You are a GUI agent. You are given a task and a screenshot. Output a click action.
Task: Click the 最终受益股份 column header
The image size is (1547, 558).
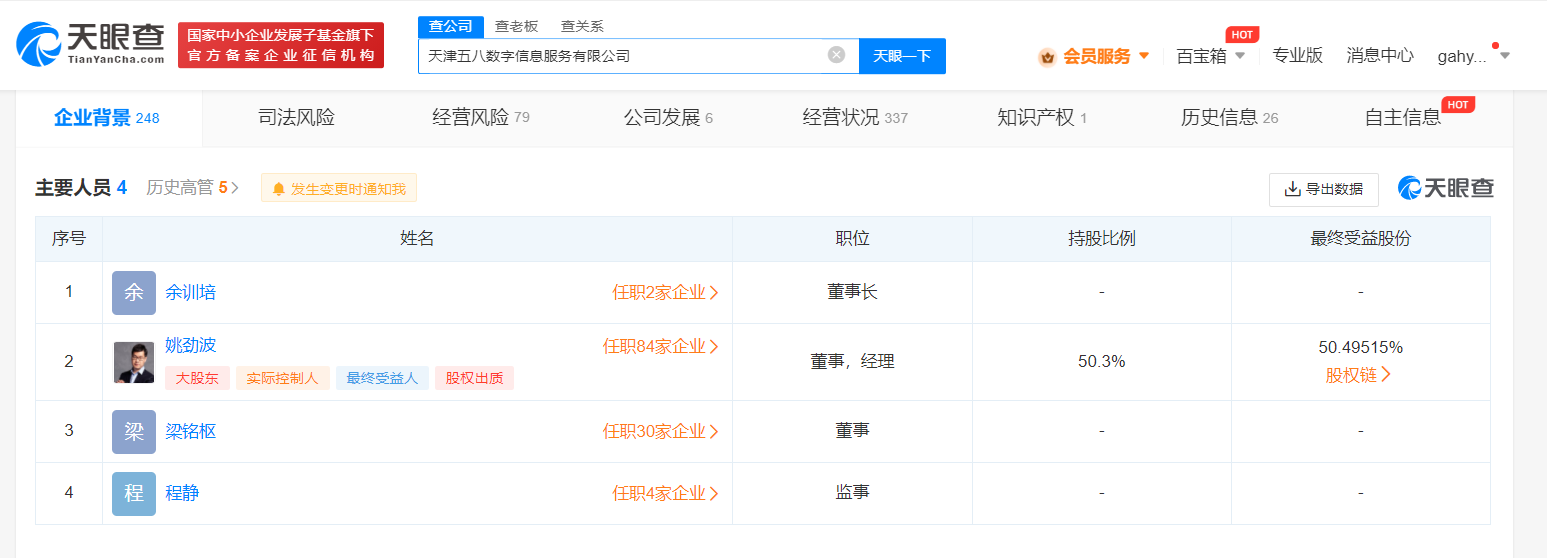[x=1360, y=239]
